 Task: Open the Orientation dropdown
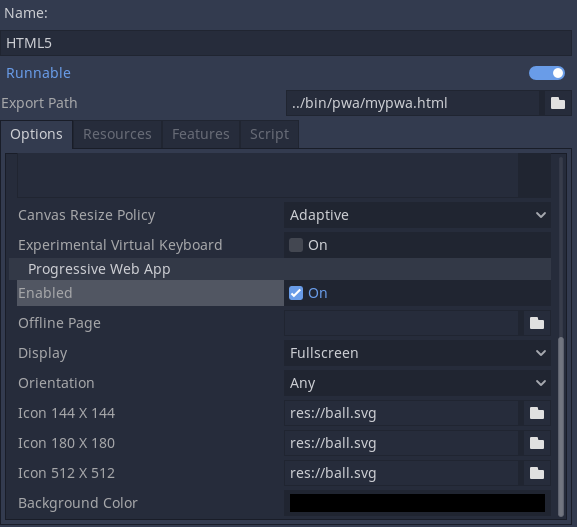point(417,383)
